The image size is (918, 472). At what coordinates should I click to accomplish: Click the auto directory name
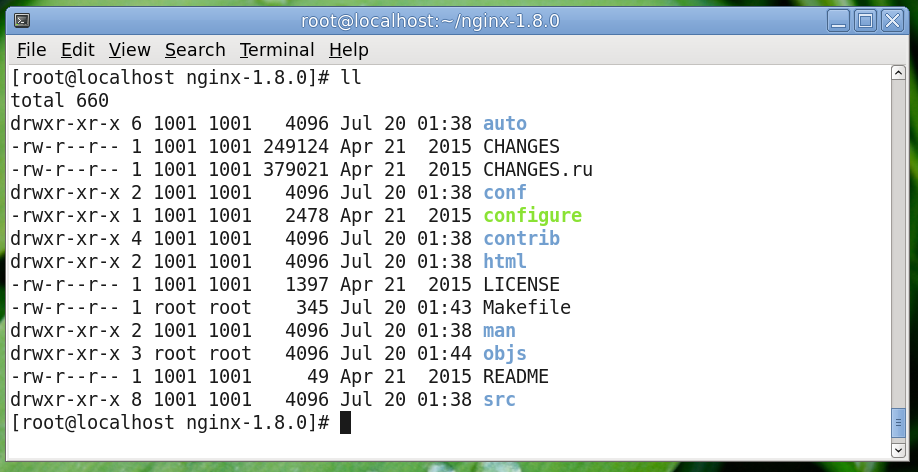[505, 124]
